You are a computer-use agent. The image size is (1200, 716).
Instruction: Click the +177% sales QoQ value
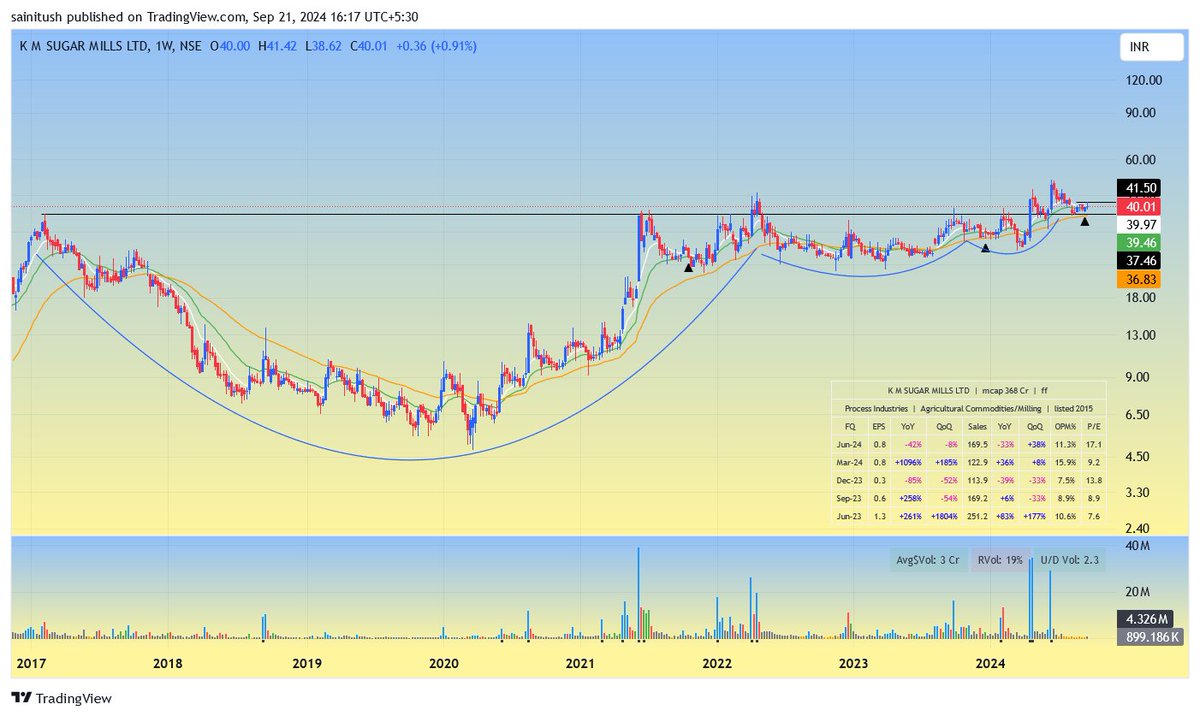click(1034, 517)
